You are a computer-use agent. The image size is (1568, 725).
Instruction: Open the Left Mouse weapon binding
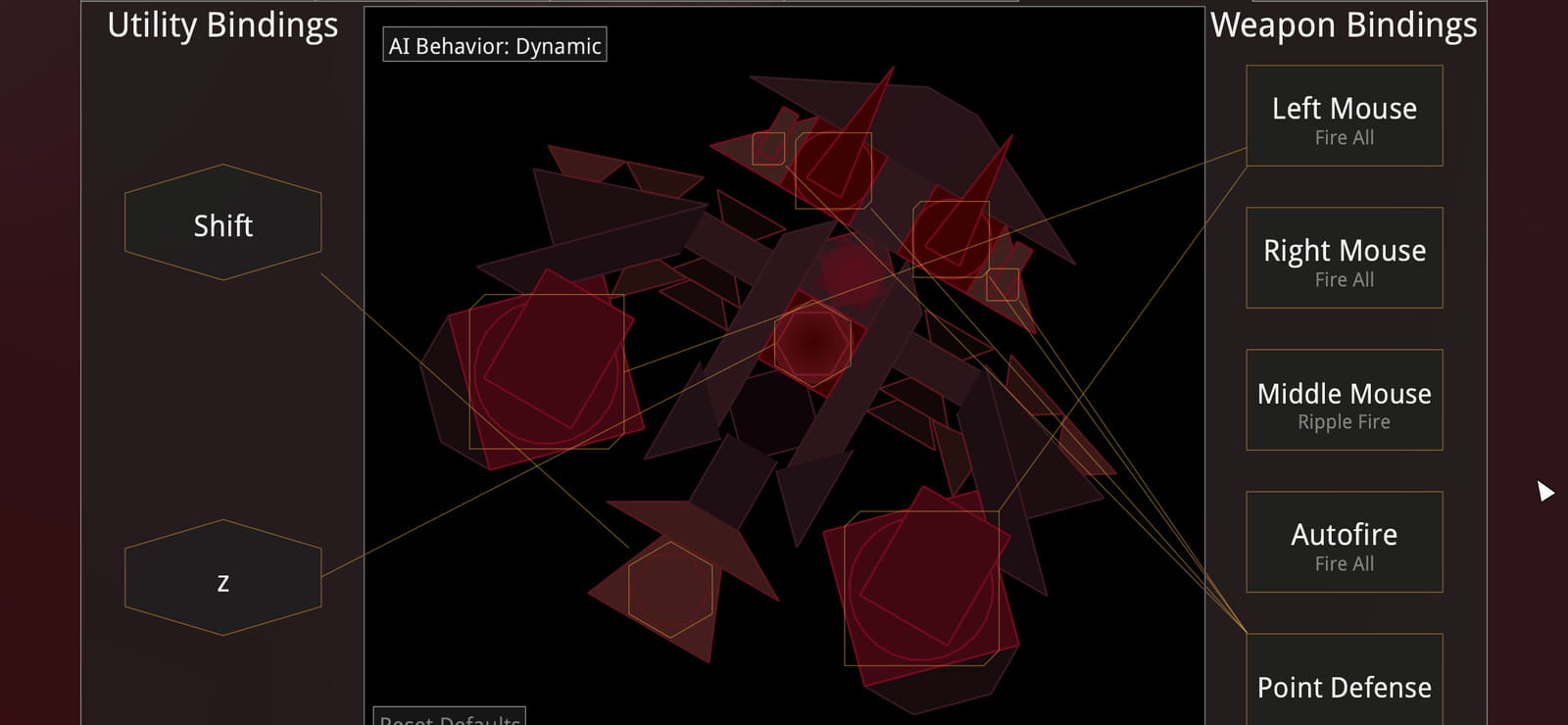(x=1344, y=116)
